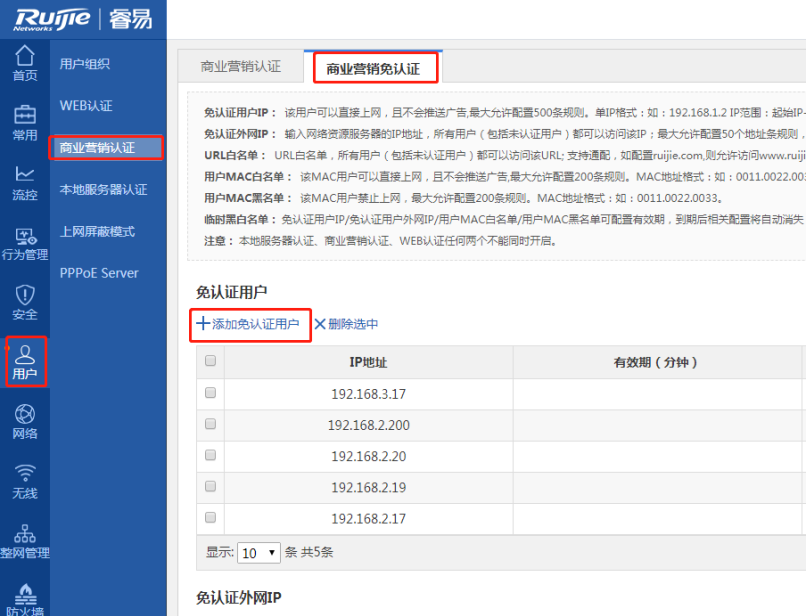The height and width of the screenshot is (616, 806).
Task: Check the checkbox for 192.168.2.200
Action: coord(210,424)
